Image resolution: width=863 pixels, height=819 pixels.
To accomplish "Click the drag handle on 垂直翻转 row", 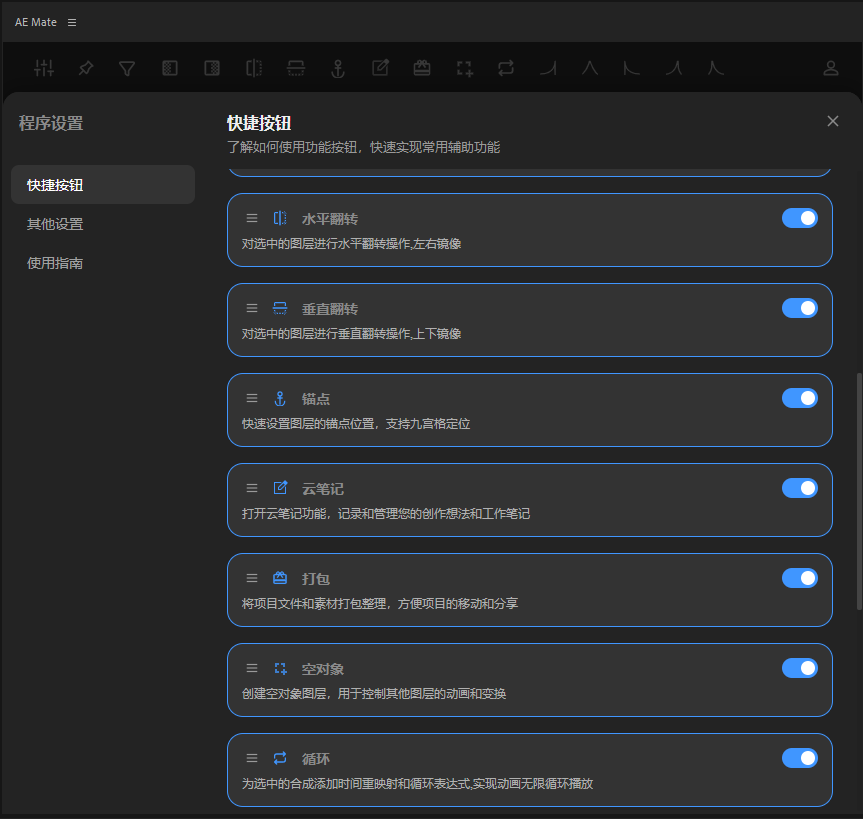I will point(252,308).
